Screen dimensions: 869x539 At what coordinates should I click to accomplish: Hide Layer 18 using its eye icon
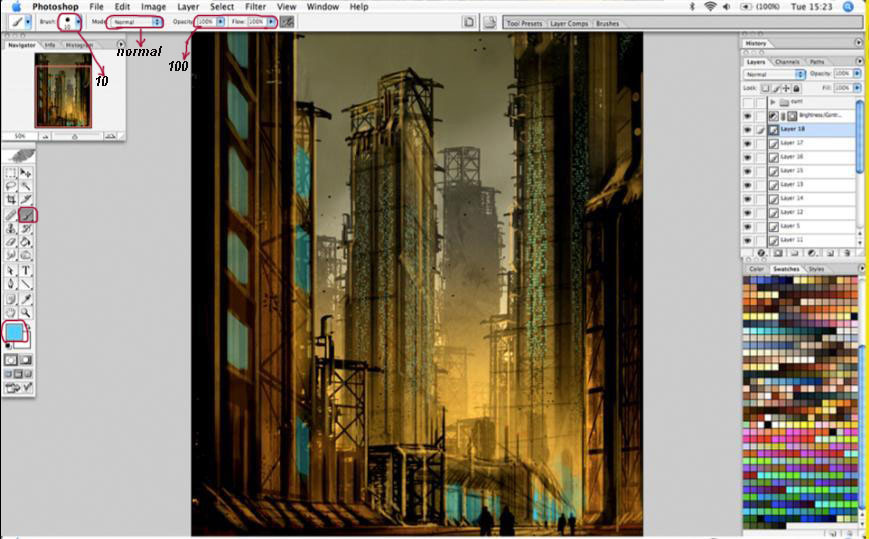pyautogui.click(x=748, y=130)
